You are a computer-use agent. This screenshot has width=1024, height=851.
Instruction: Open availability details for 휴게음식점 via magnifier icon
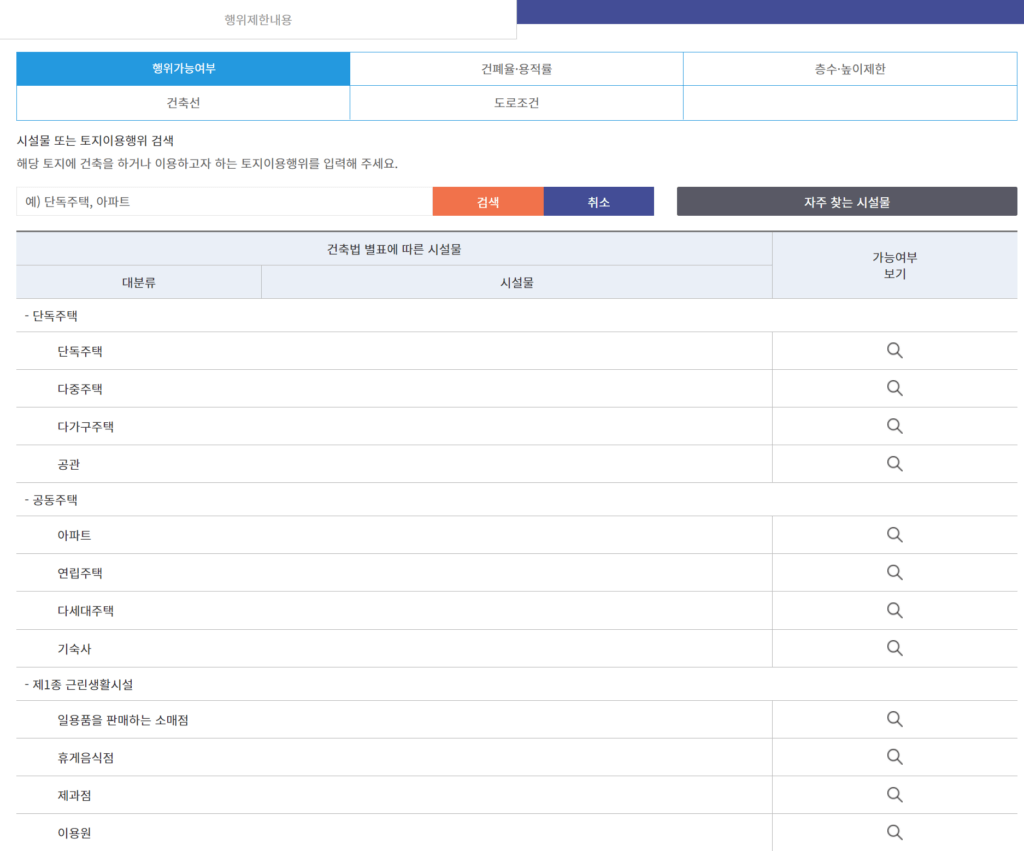tap(894, 757)
